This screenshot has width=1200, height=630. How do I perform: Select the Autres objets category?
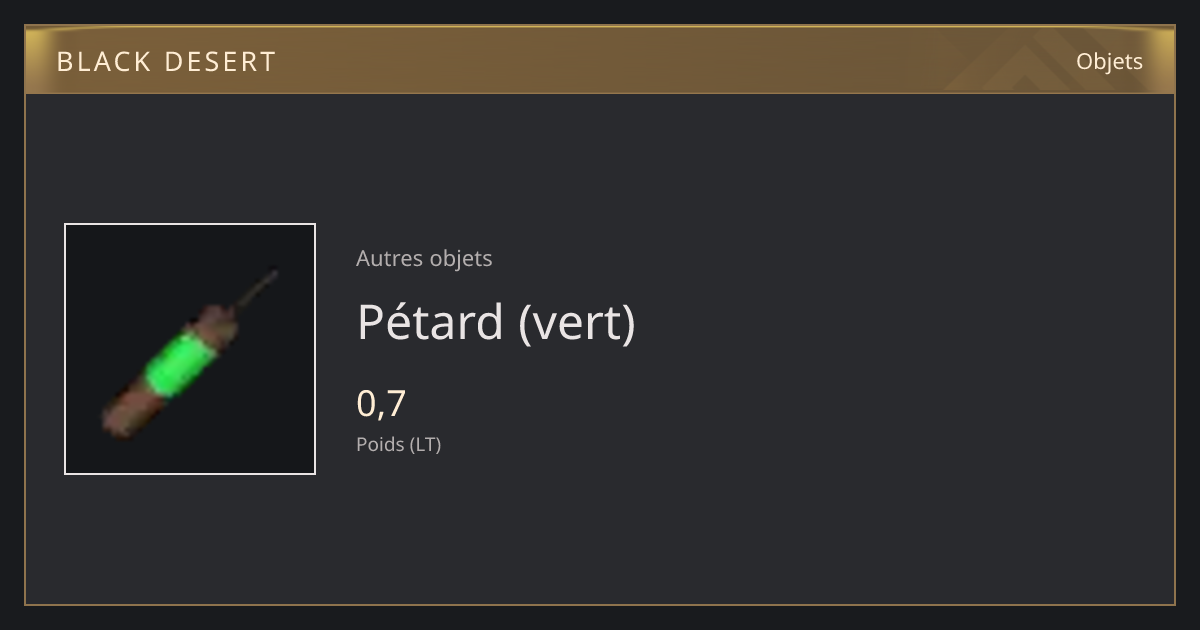pos(424,258)
